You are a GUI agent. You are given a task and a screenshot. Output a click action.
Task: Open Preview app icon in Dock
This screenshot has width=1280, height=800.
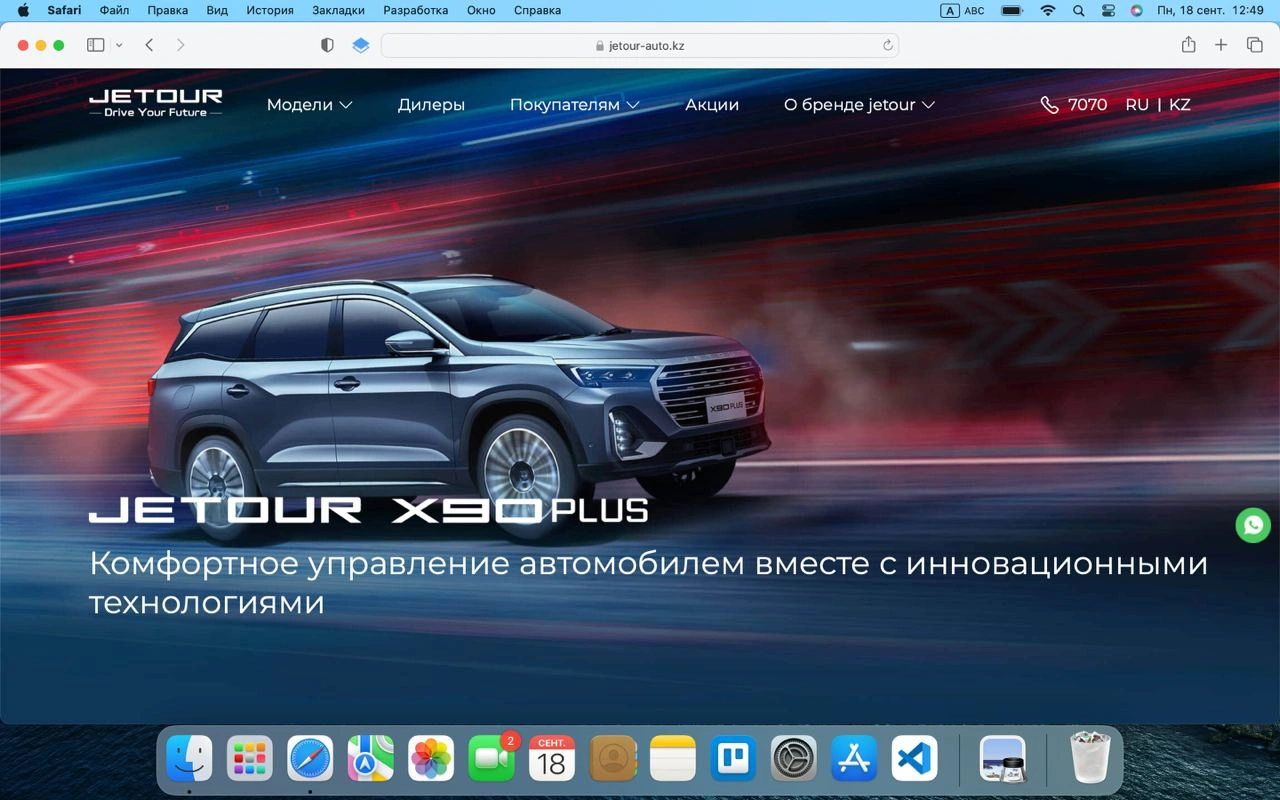coord(1003,758)
